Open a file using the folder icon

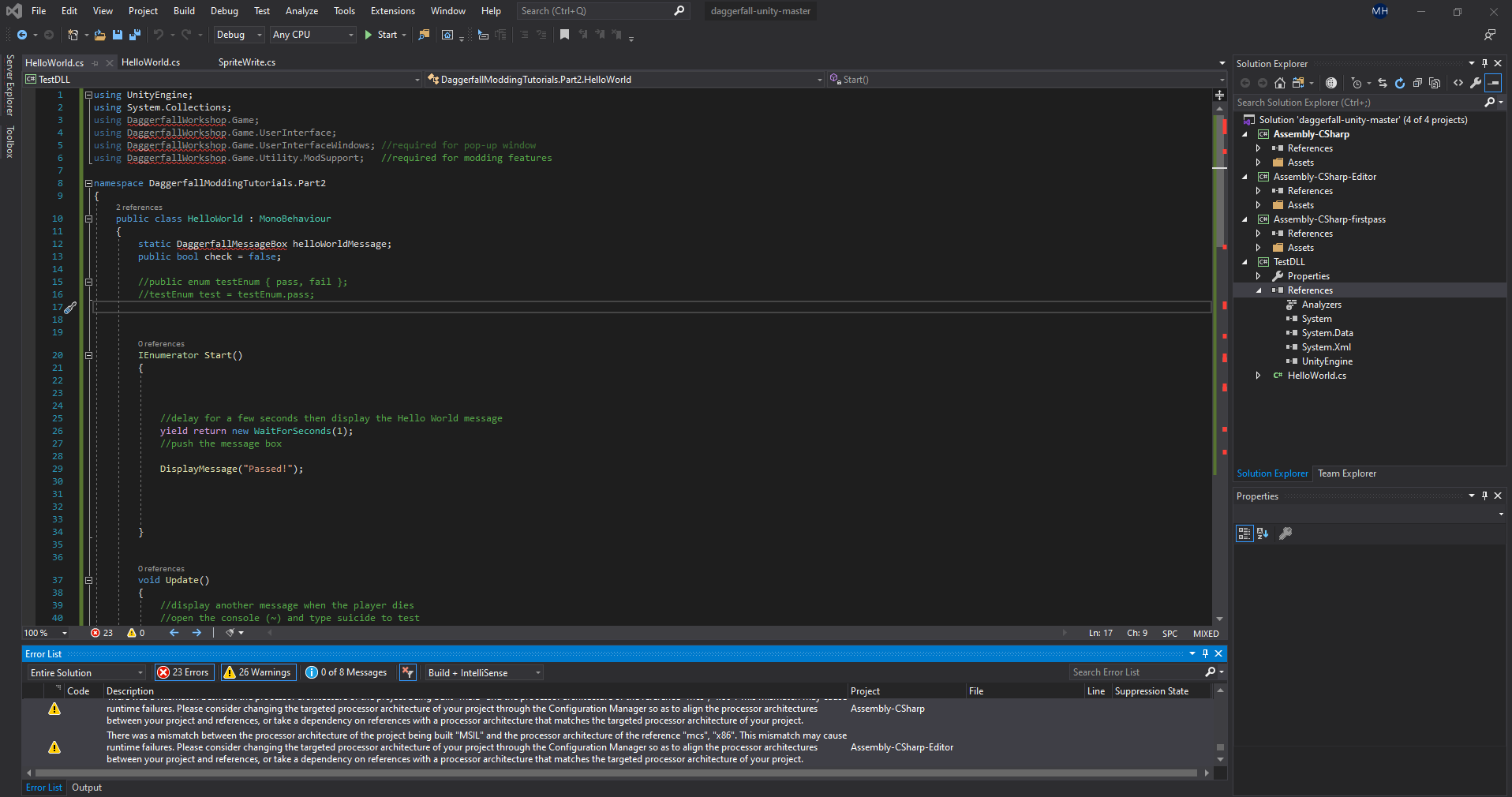tap(99, 35)
